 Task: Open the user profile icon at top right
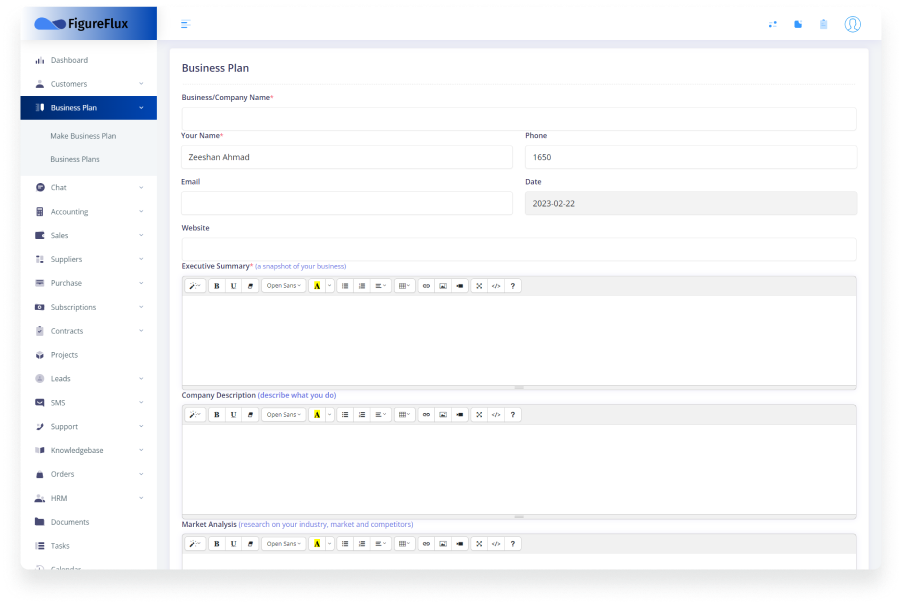click(x=852, y=24)
